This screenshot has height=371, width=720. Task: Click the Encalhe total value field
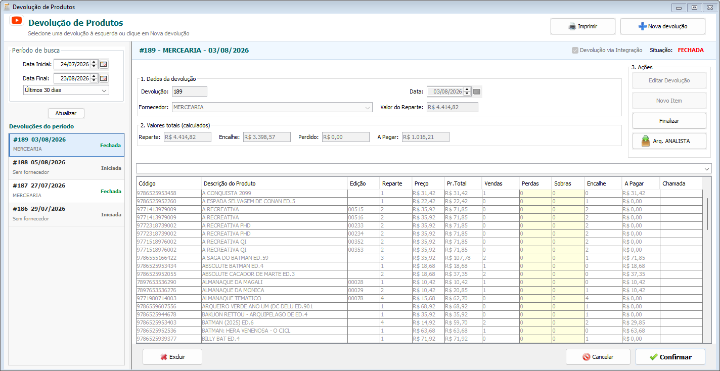(266, 137)
